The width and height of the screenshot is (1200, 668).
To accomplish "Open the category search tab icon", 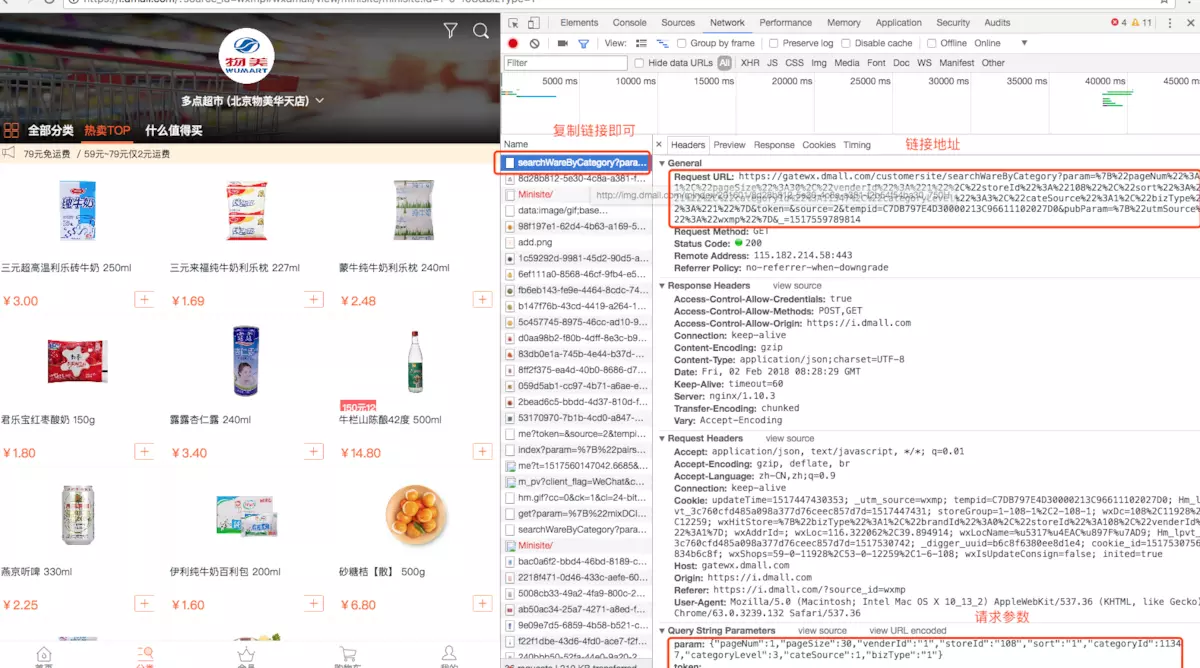I will coord(145,655).
